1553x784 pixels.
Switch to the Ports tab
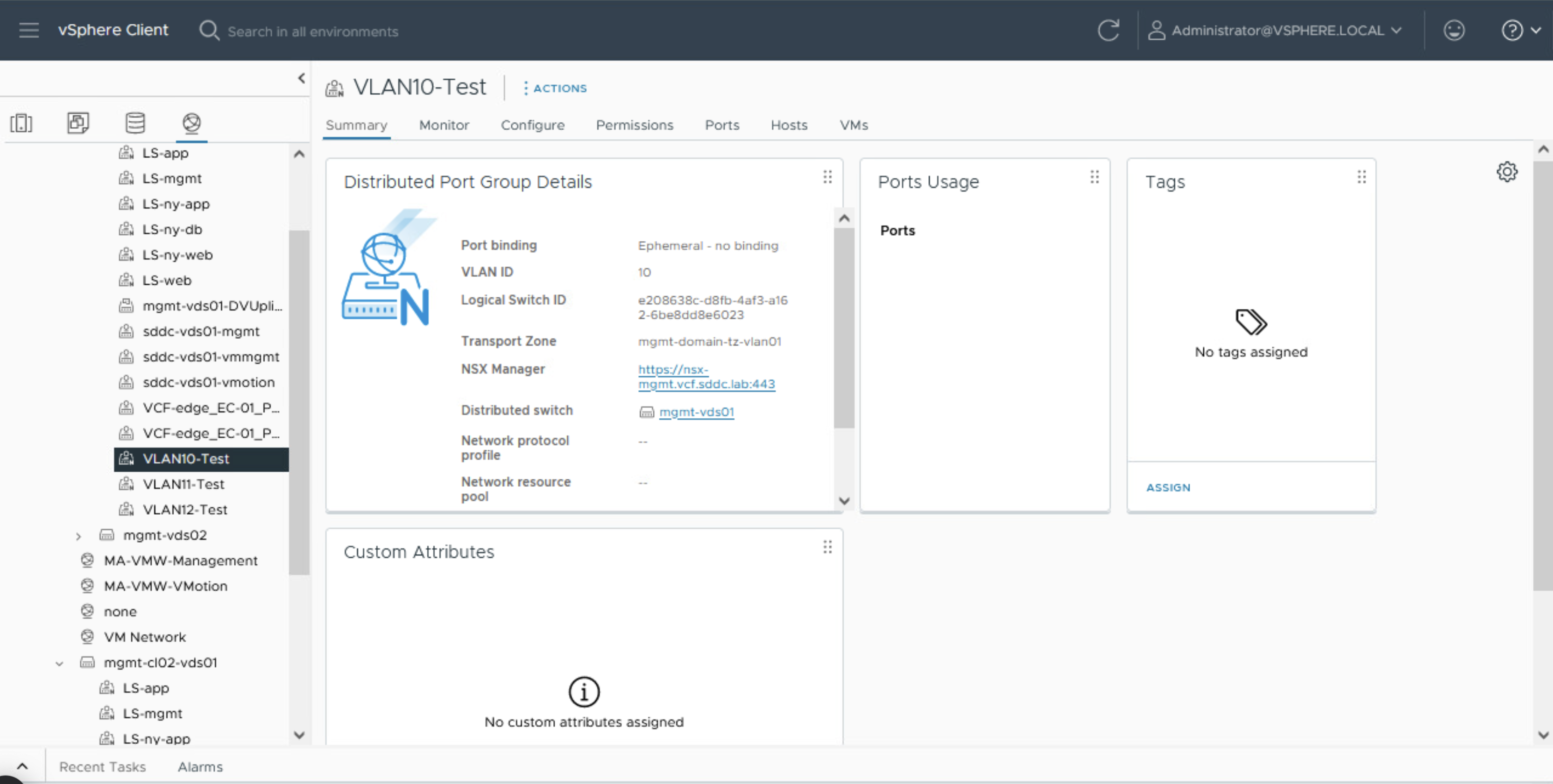pyautogui.click(x=722, y=126)
